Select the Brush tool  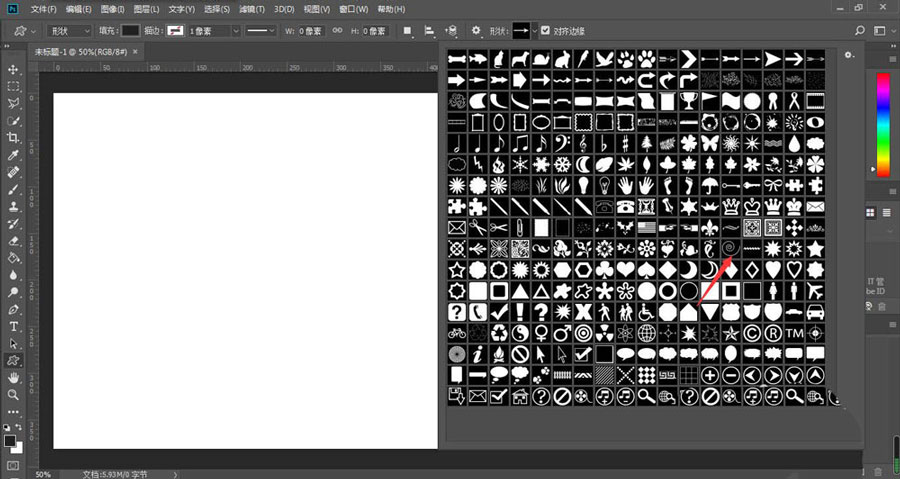pyautogui.click(x=13, y=189)
